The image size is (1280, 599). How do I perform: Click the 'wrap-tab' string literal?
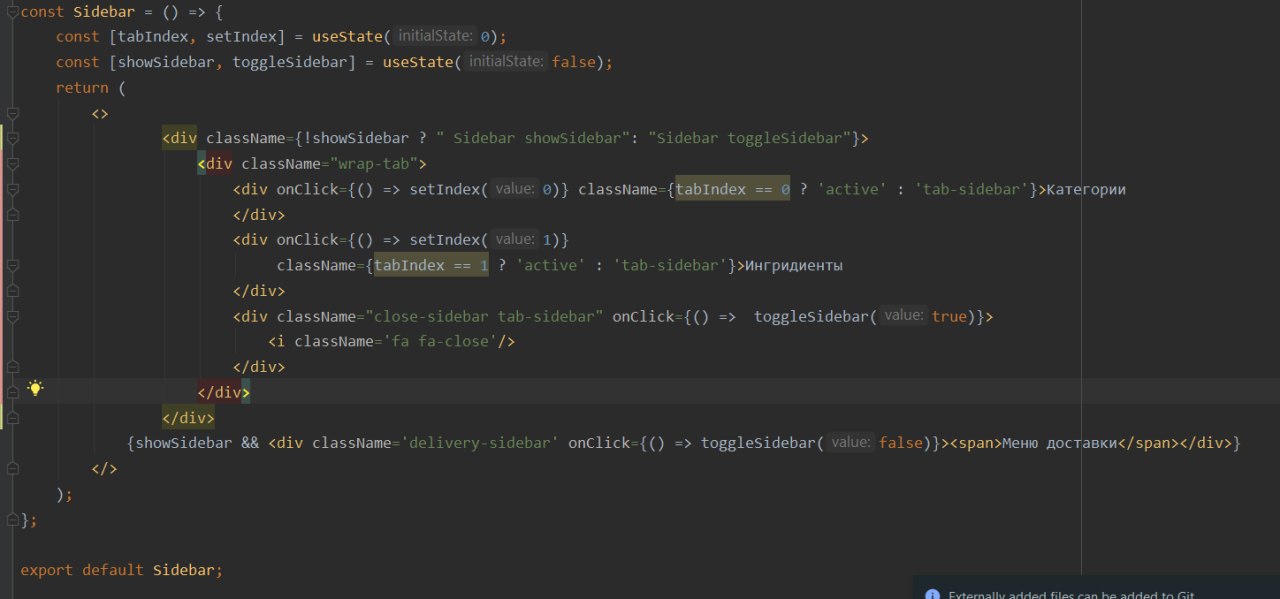coord(374,164)
